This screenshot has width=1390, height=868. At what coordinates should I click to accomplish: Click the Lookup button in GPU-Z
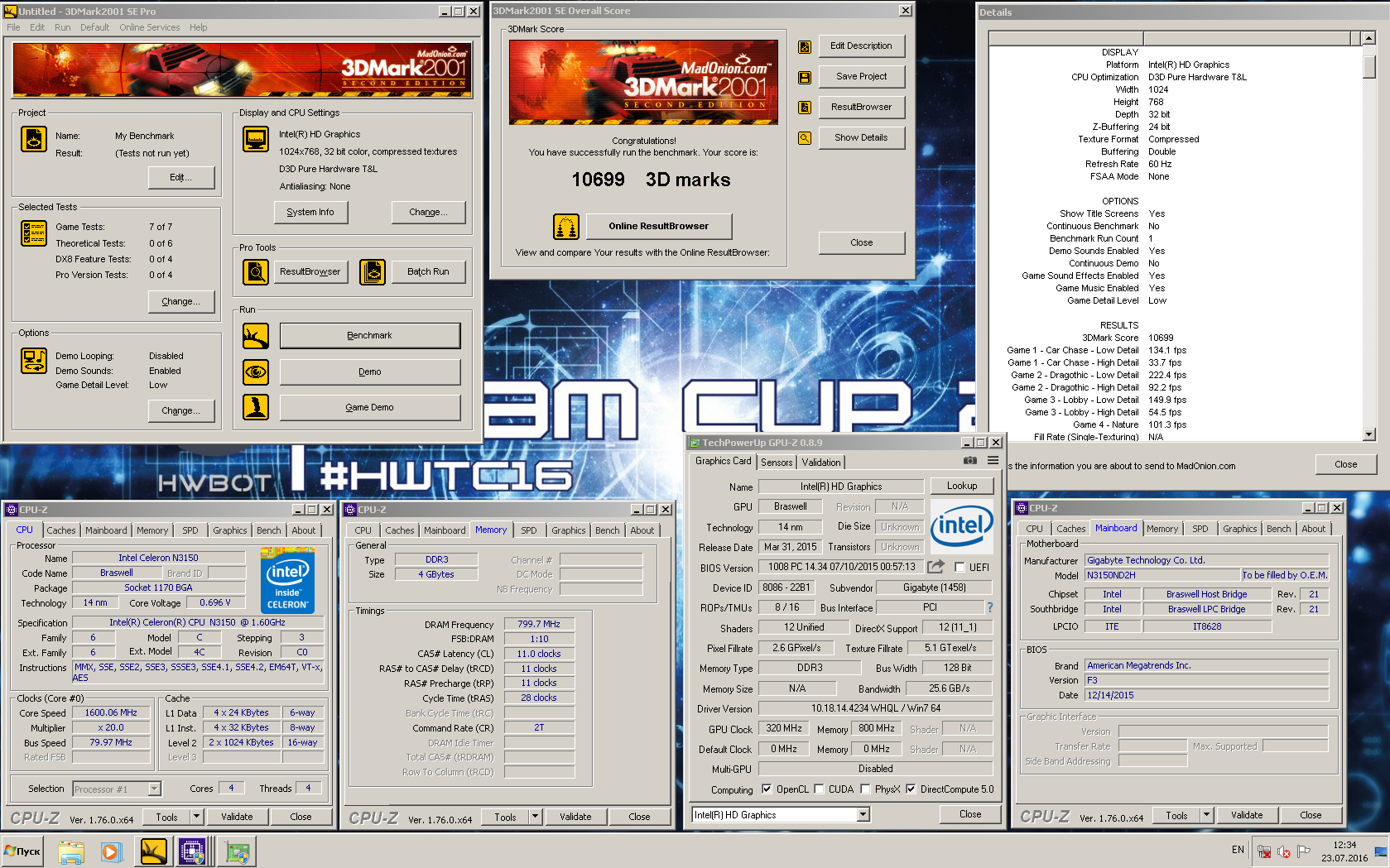pos(962,486)
